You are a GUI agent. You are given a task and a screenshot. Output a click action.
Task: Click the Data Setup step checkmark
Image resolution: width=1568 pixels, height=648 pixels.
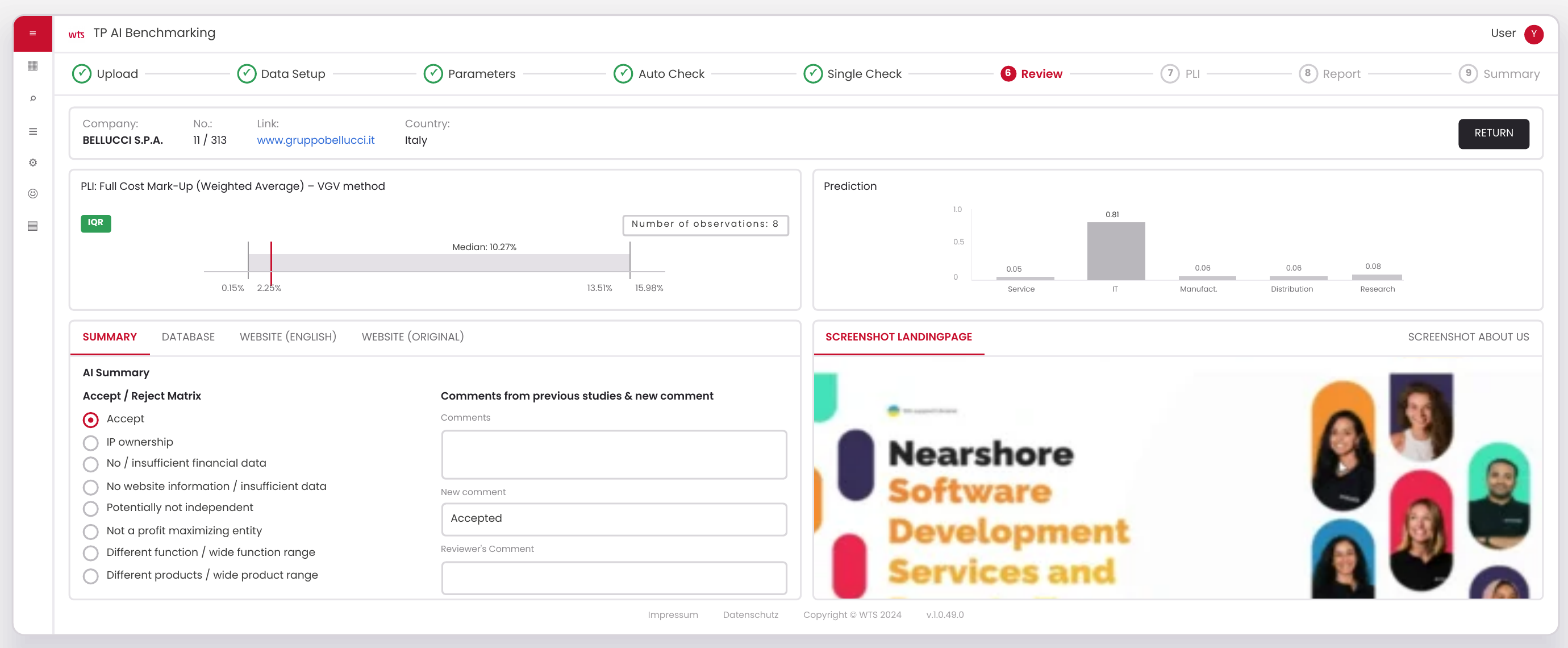(x=246, y=74)
